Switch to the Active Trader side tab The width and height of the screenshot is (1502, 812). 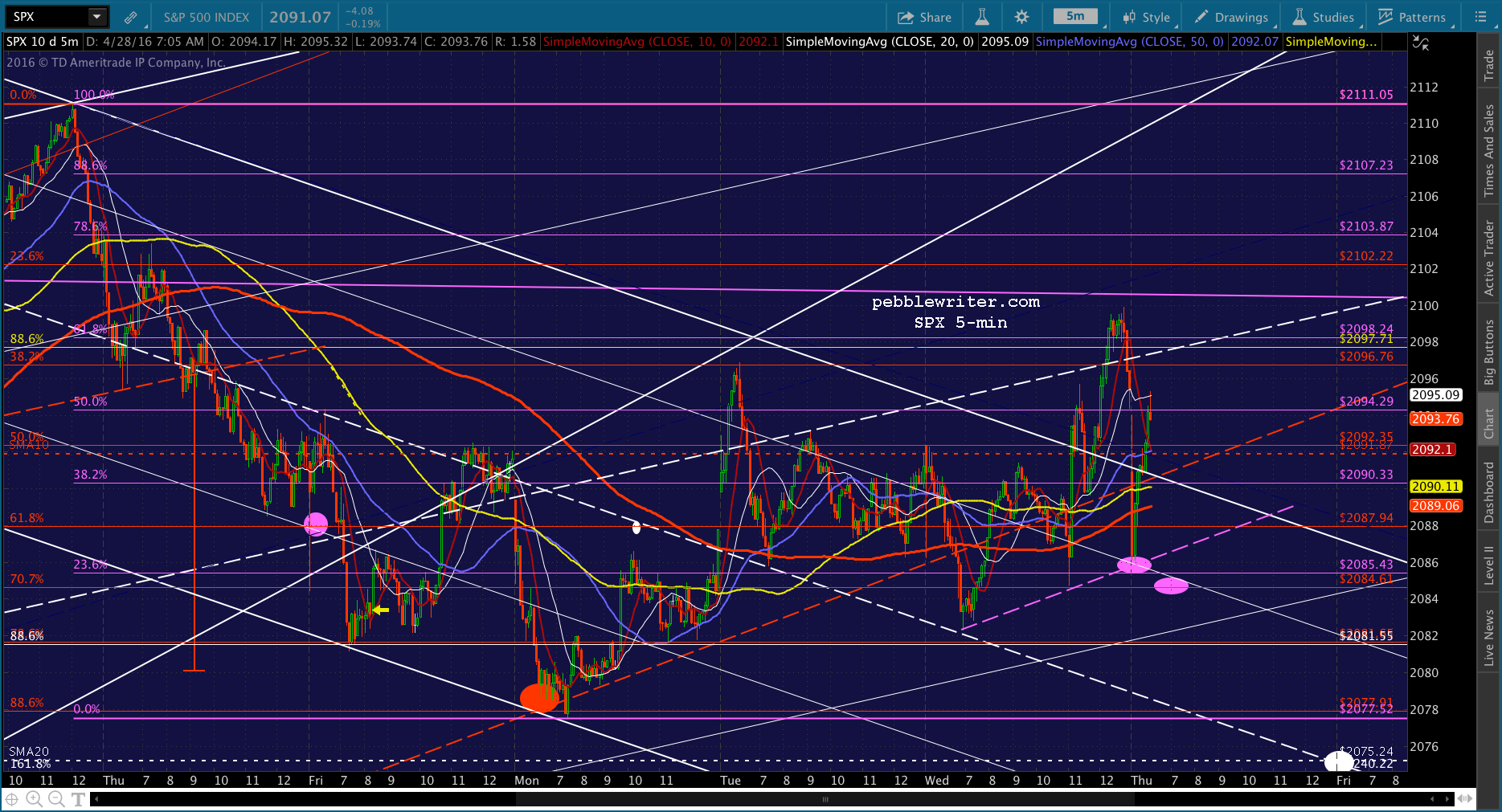coord(1489,258)
